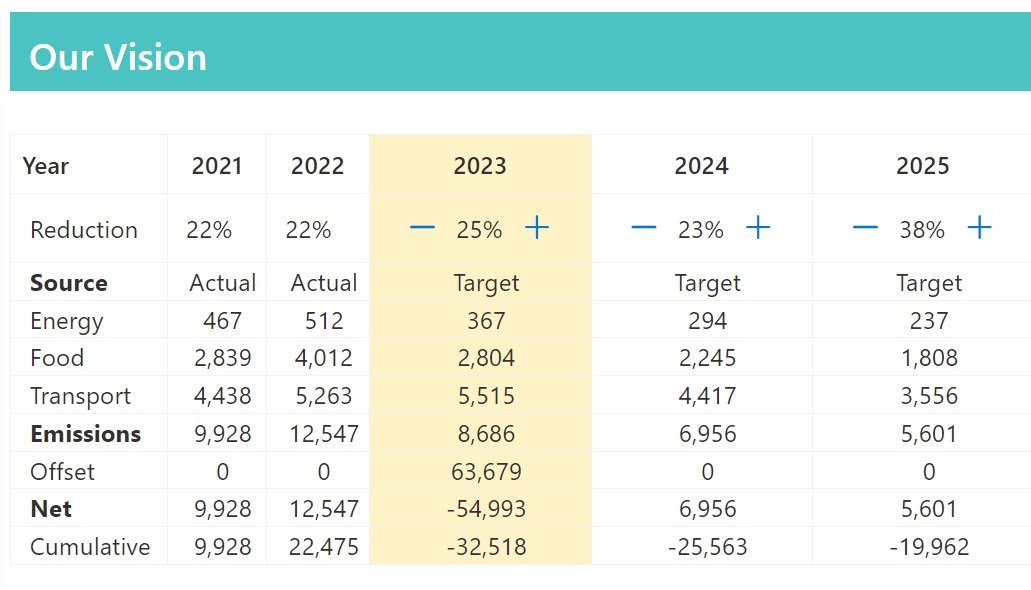The image size is (1031, 590).
Task: Select the 23% reduction value for 2024
Action: 701,230
